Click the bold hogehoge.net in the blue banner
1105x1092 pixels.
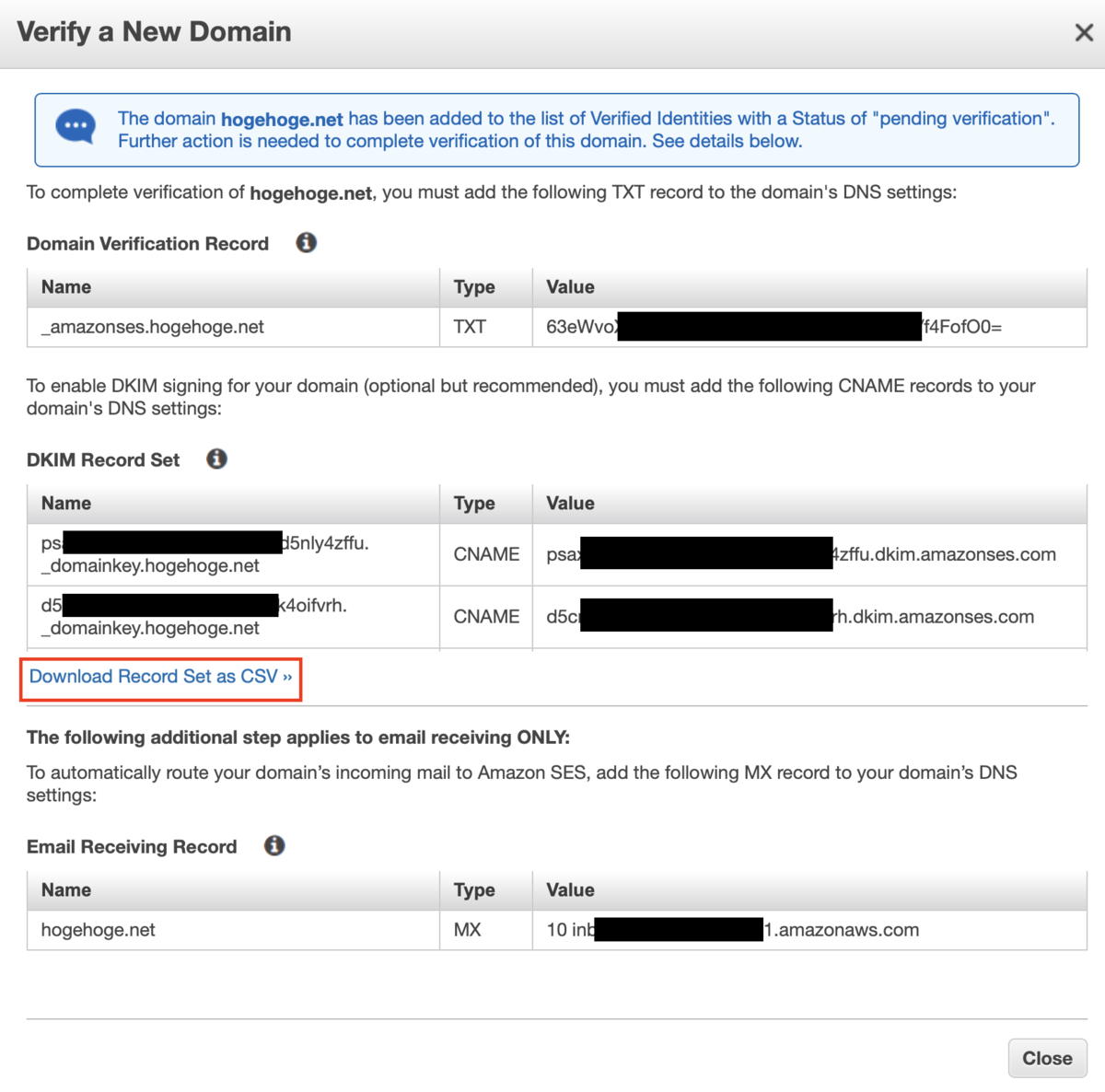[x=282, y=120]
